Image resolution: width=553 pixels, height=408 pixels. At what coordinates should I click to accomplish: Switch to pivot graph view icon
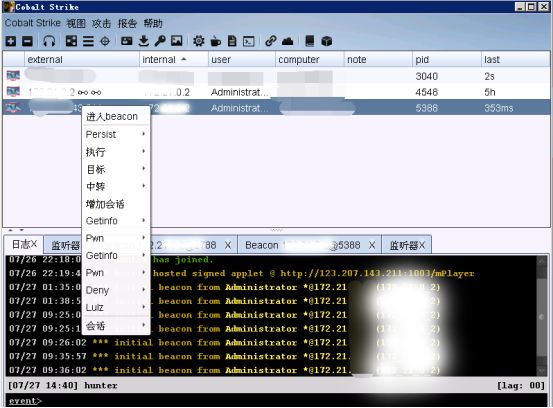pyautogui.click(x=71, y=41)
